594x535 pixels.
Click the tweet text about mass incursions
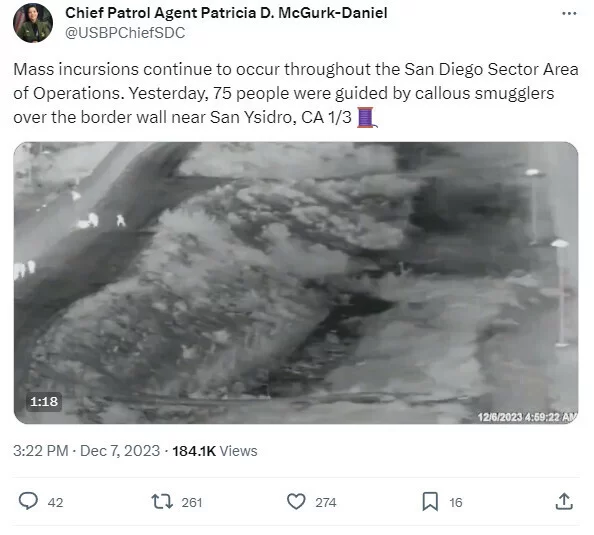pyautogui.click(x=296, y=93)
